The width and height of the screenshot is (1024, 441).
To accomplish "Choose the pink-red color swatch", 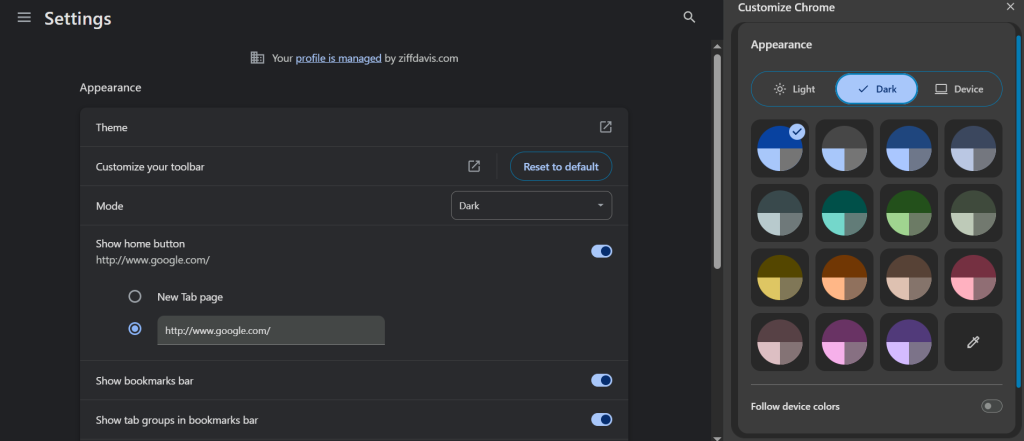I will (x=973, y=278).
